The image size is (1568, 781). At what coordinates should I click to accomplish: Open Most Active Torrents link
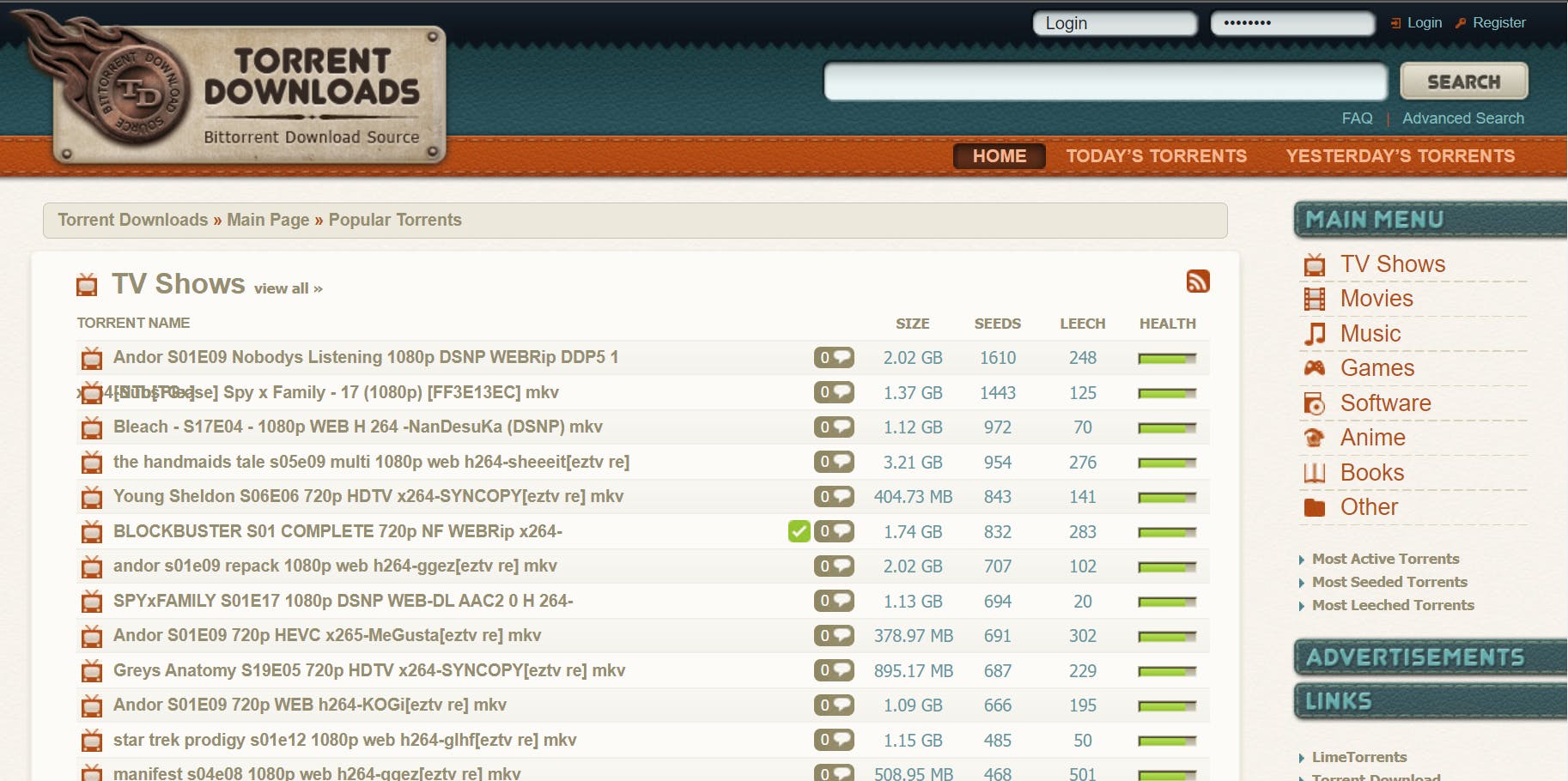click(x=1385, y=559)
